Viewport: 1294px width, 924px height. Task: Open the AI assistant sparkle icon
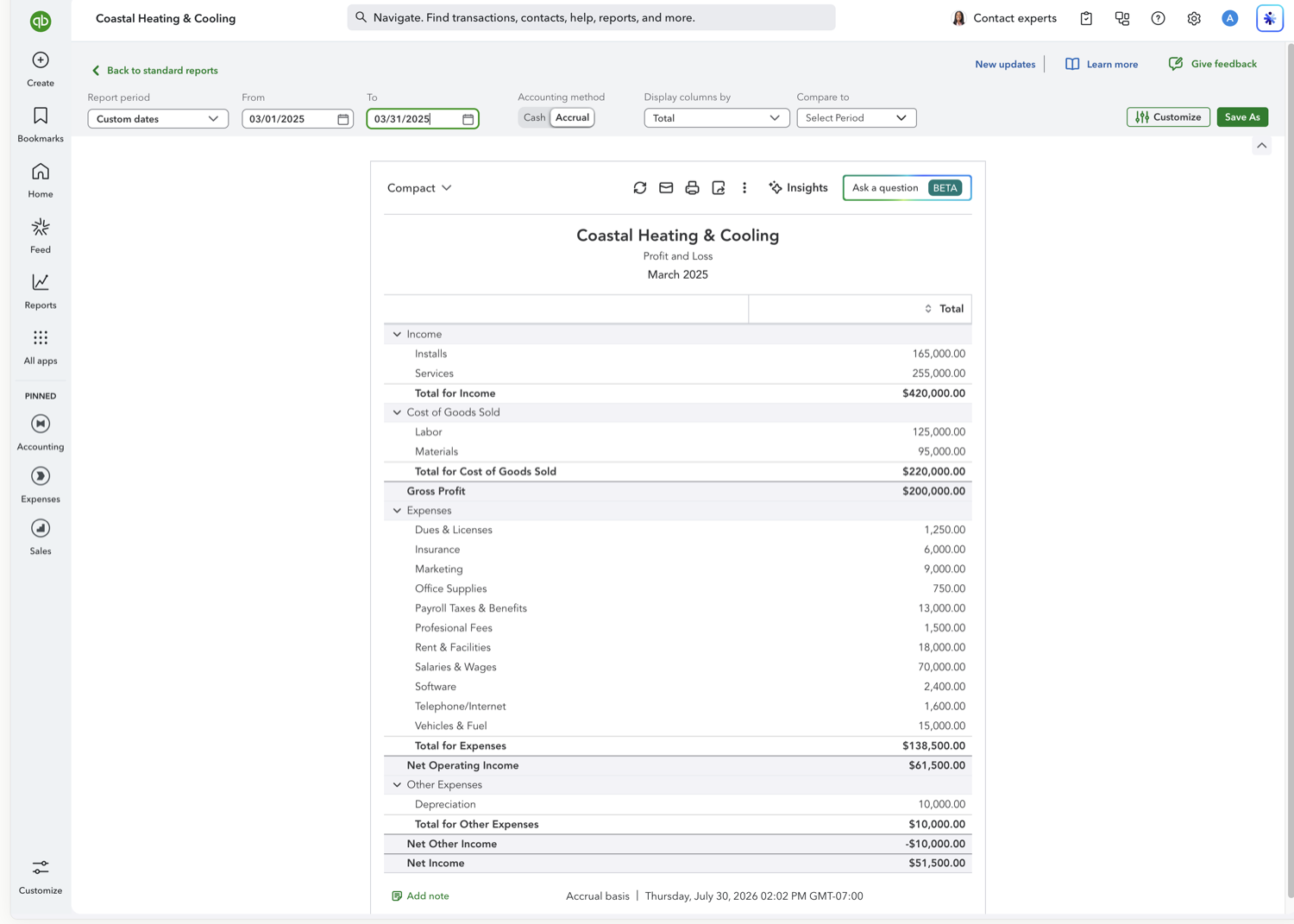pos(1270,18)
